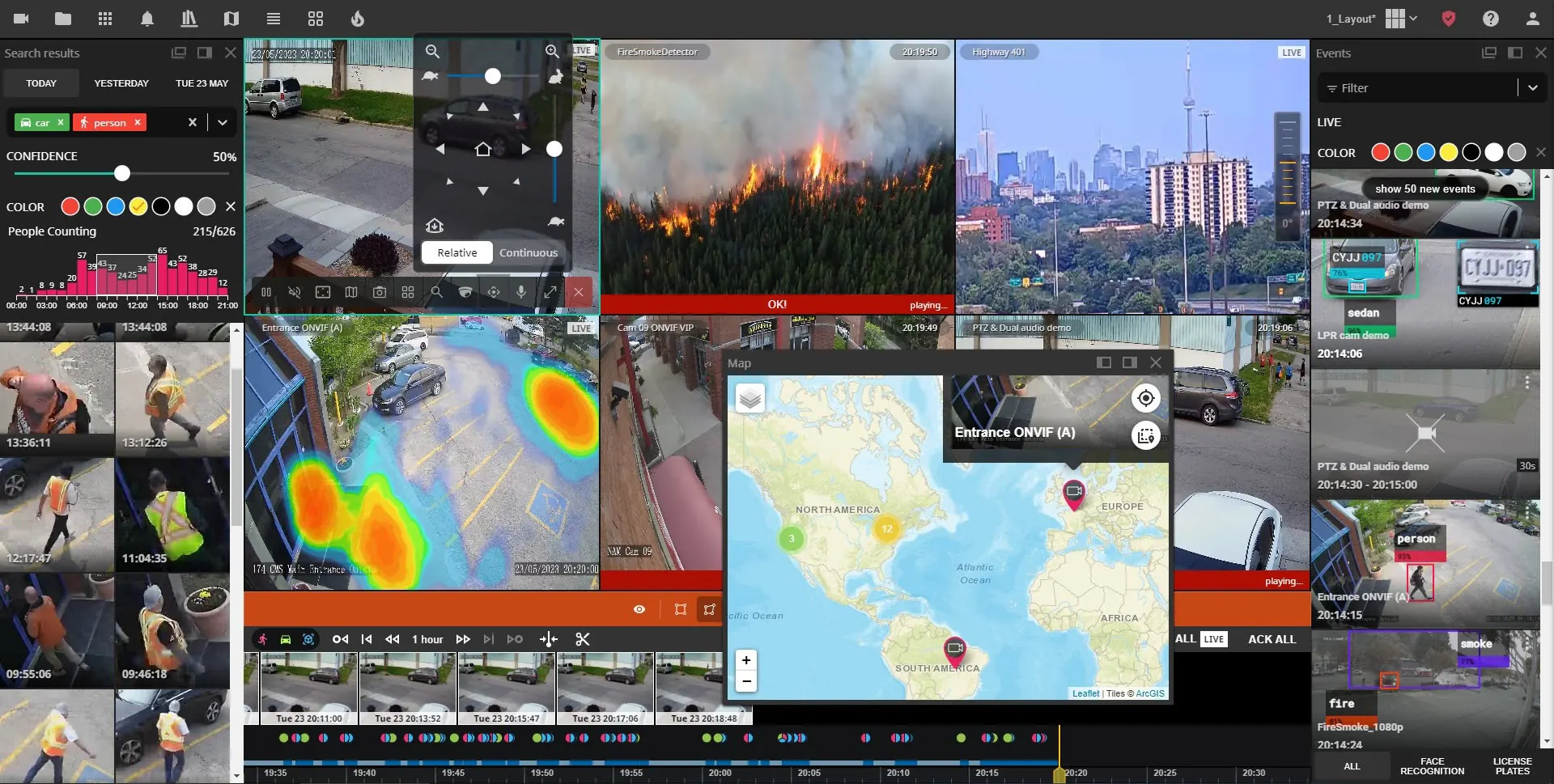Zoom in with the PTZ magnifier plus

(552, 51)
